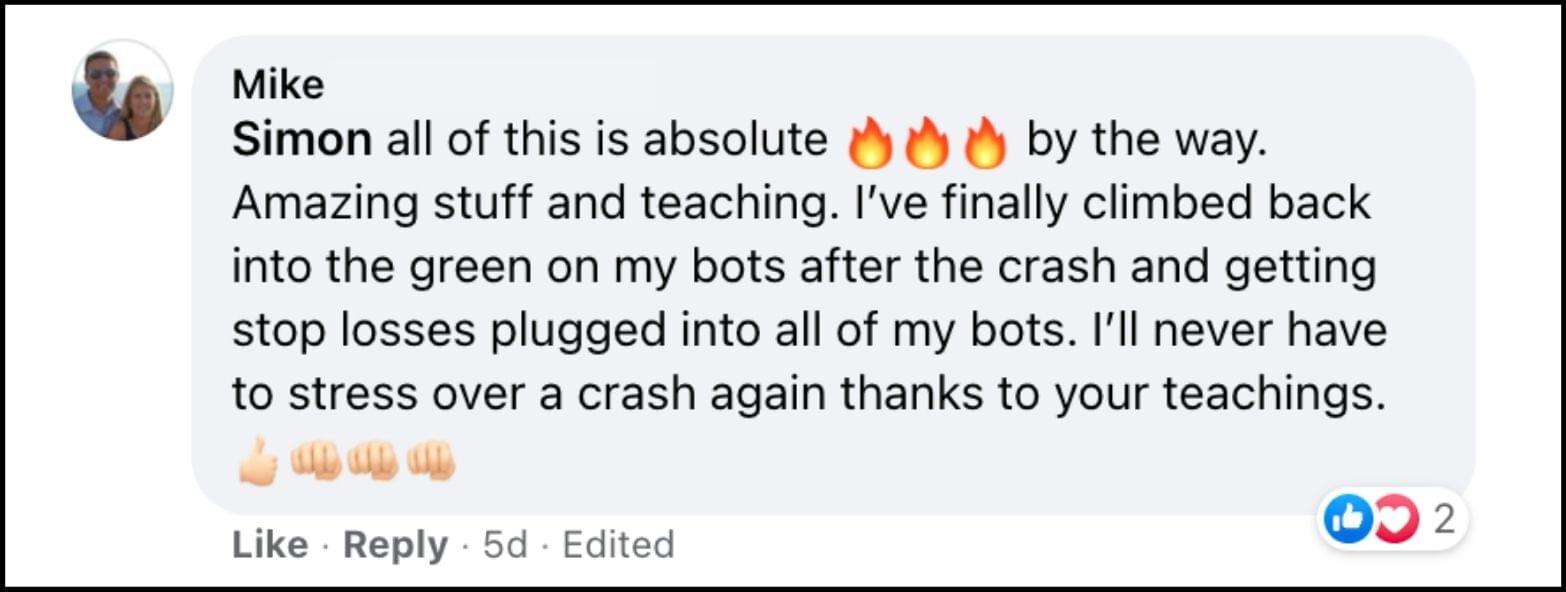
Task: Open the reaction count of 2
Action: click(1441, 518)
